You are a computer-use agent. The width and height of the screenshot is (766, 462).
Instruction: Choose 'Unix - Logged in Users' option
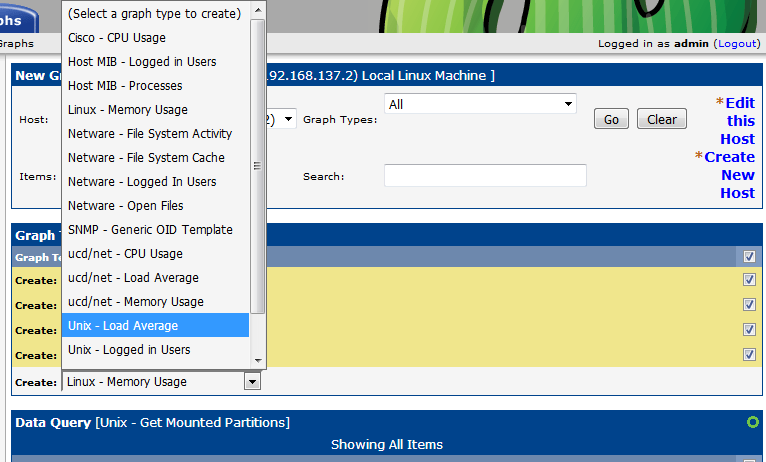(155, 349)
